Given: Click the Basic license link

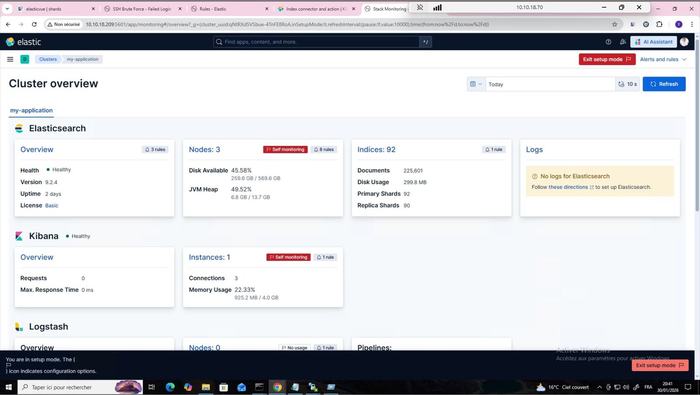Looking at the screenshot, I should click(x=52, y=206).
